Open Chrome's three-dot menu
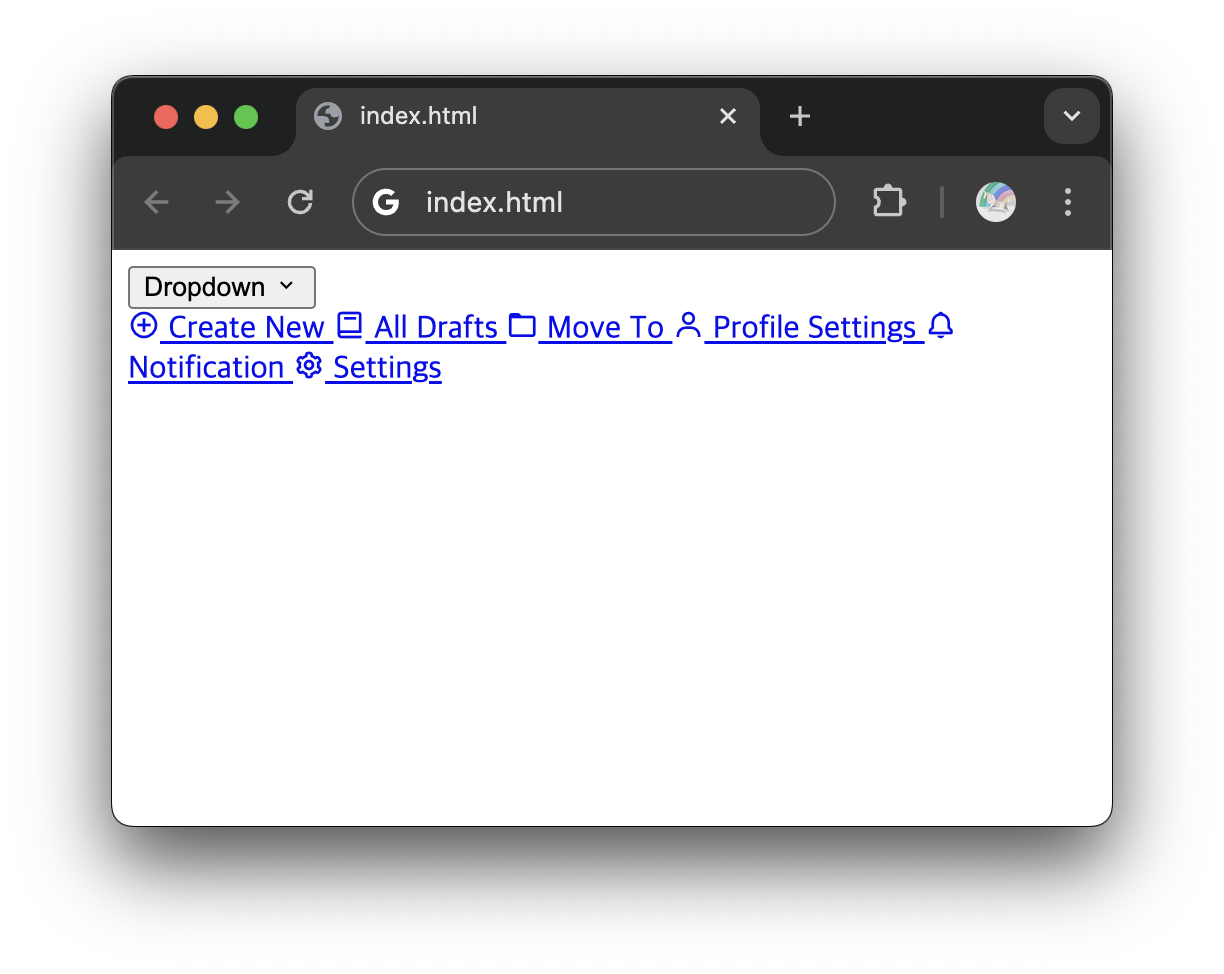The width and height of the screenshot is (1224, 974). [1068, 202]
